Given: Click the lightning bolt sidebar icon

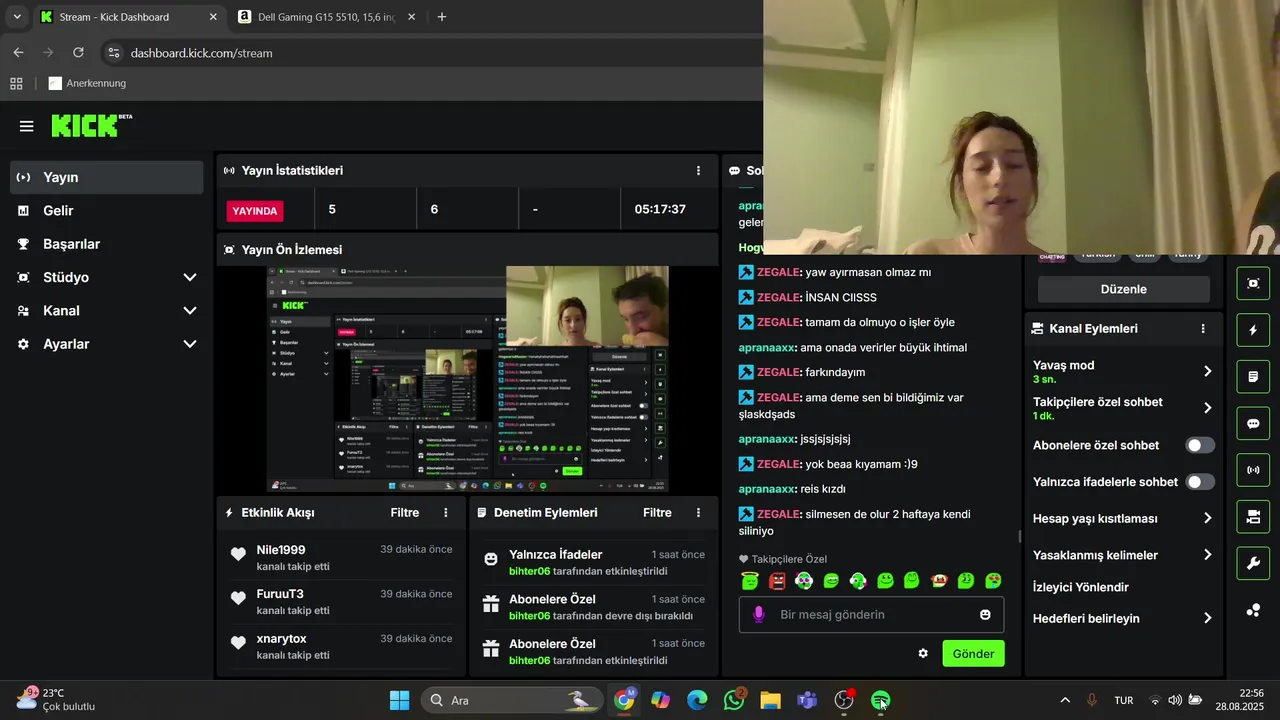Looking at the screenshot, I should click(1253, 330).
